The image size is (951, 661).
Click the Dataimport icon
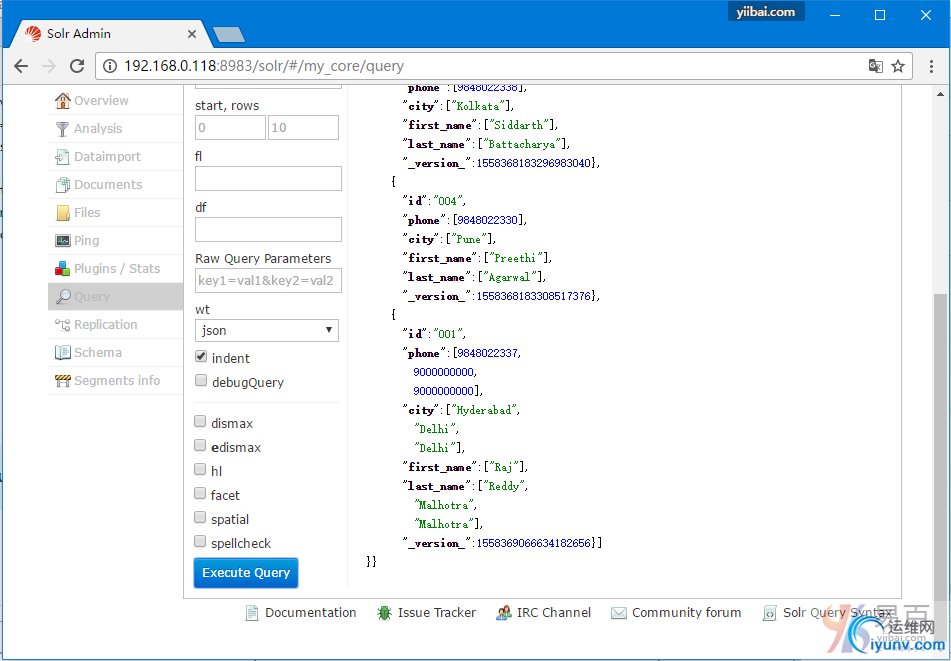(62, 156)
